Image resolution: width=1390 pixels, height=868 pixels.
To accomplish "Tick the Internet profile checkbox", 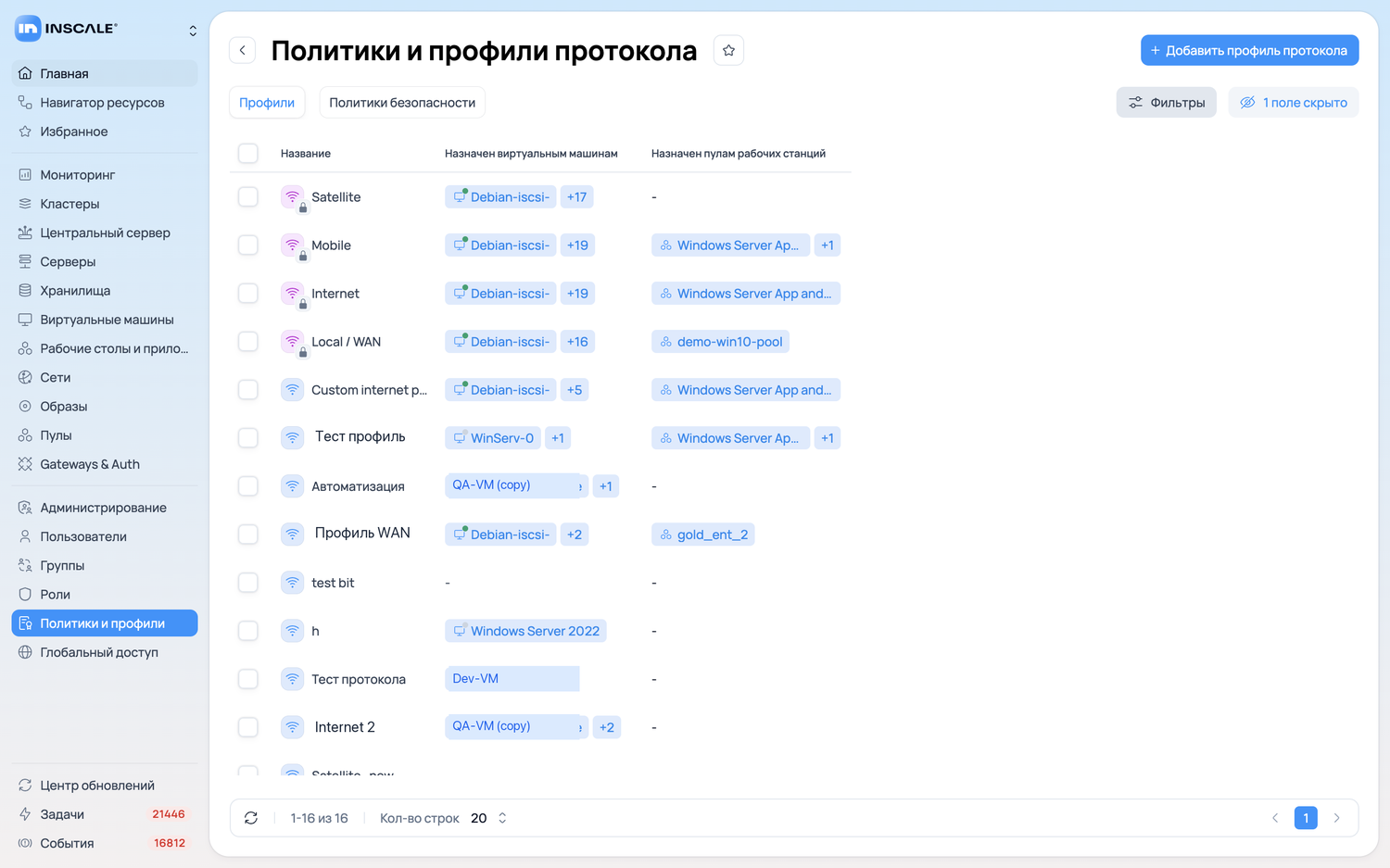I will pos(248,293).
